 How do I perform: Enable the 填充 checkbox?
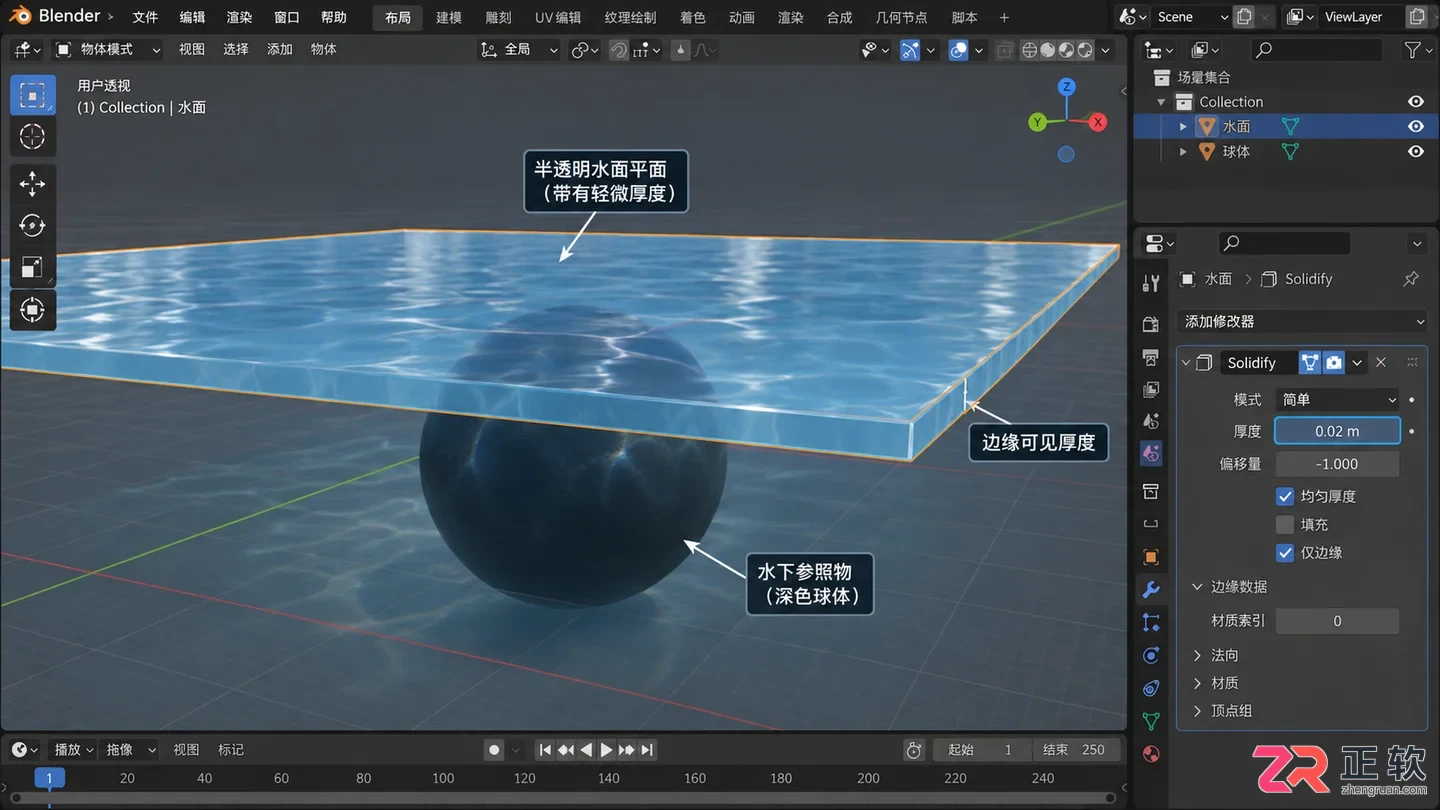[x=1285, y=524]
